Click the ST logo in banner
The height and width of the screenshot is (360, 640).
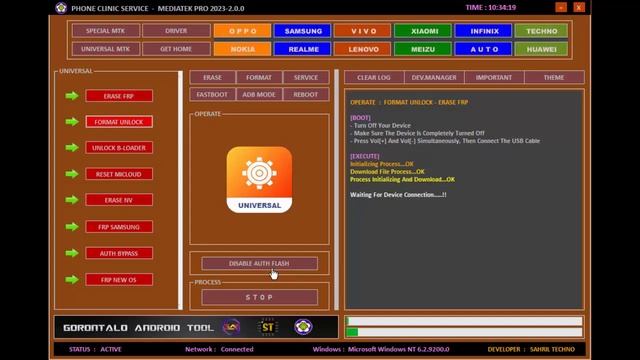[x=268, y=327]
